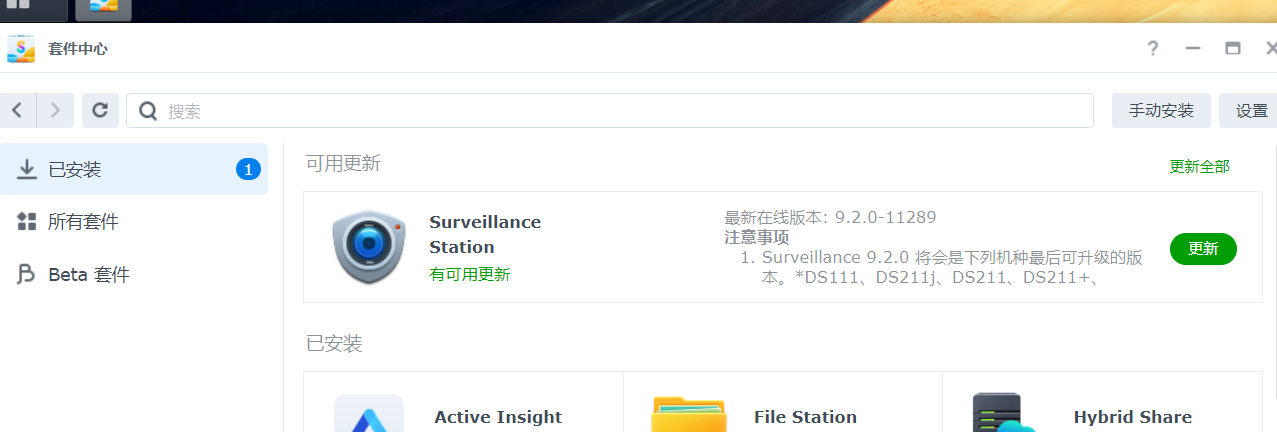Viewport: 1277px width, 432px height.
Task: Click the Surveillance Station package name
Action: coord(485,234)
